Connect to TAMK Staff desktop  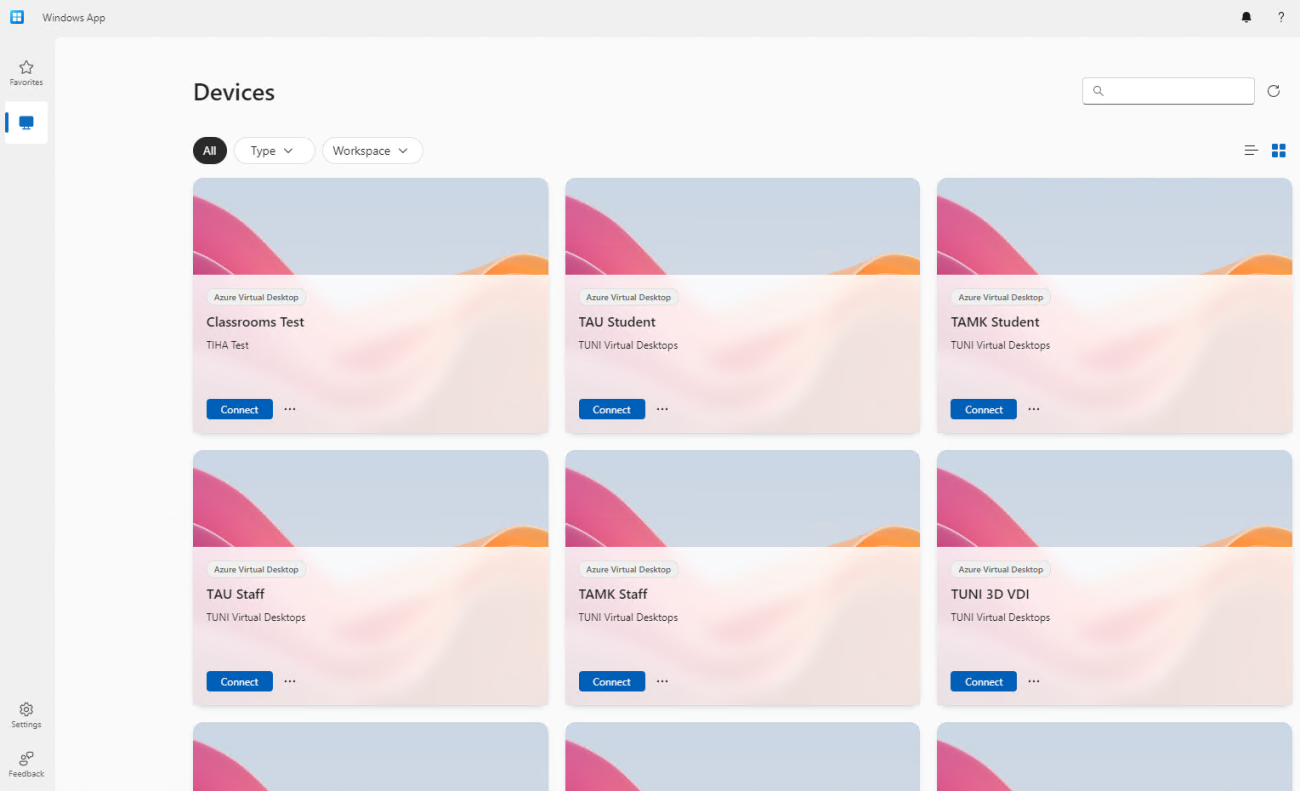[x=612, y=681]
